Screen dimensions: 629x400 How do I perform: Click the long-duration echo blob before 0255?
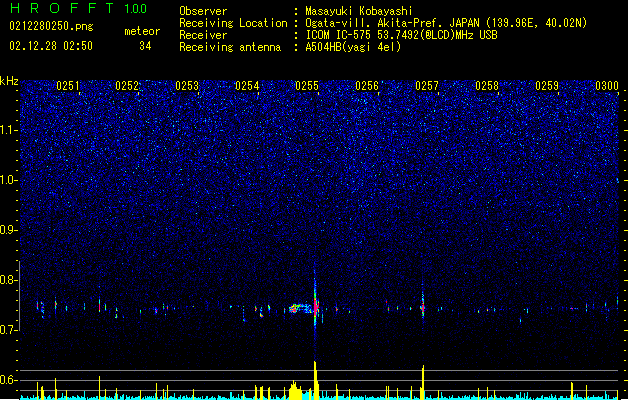pyautogui.click(x=301, y=309)
